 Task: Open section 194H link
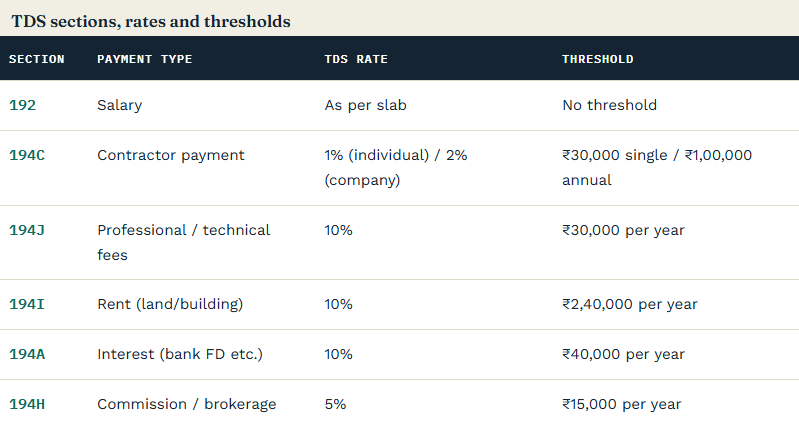27,404
